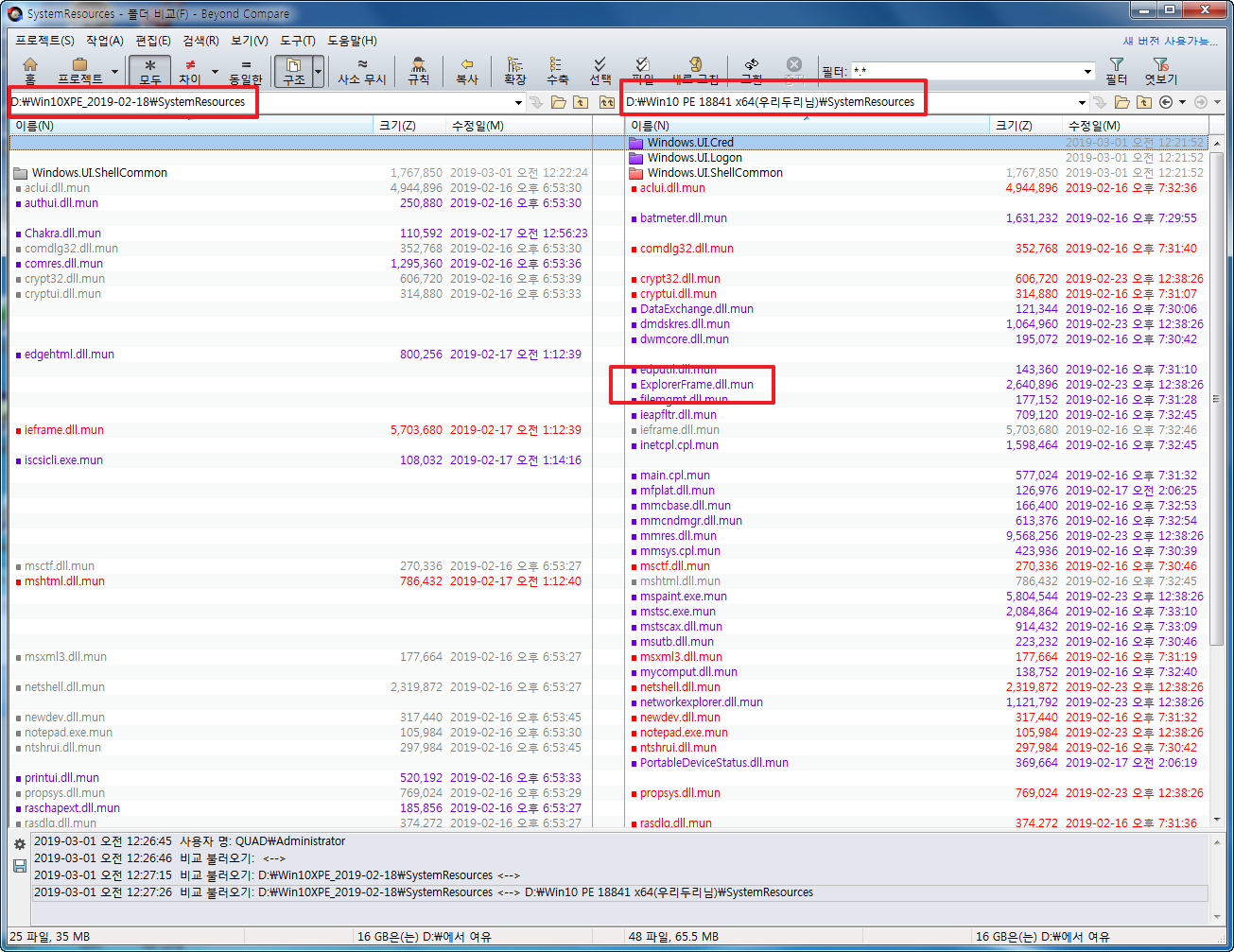This screenshot has width=1234, height=952.
Task: Collapse all folders with 수축
Action: point(557,71)
